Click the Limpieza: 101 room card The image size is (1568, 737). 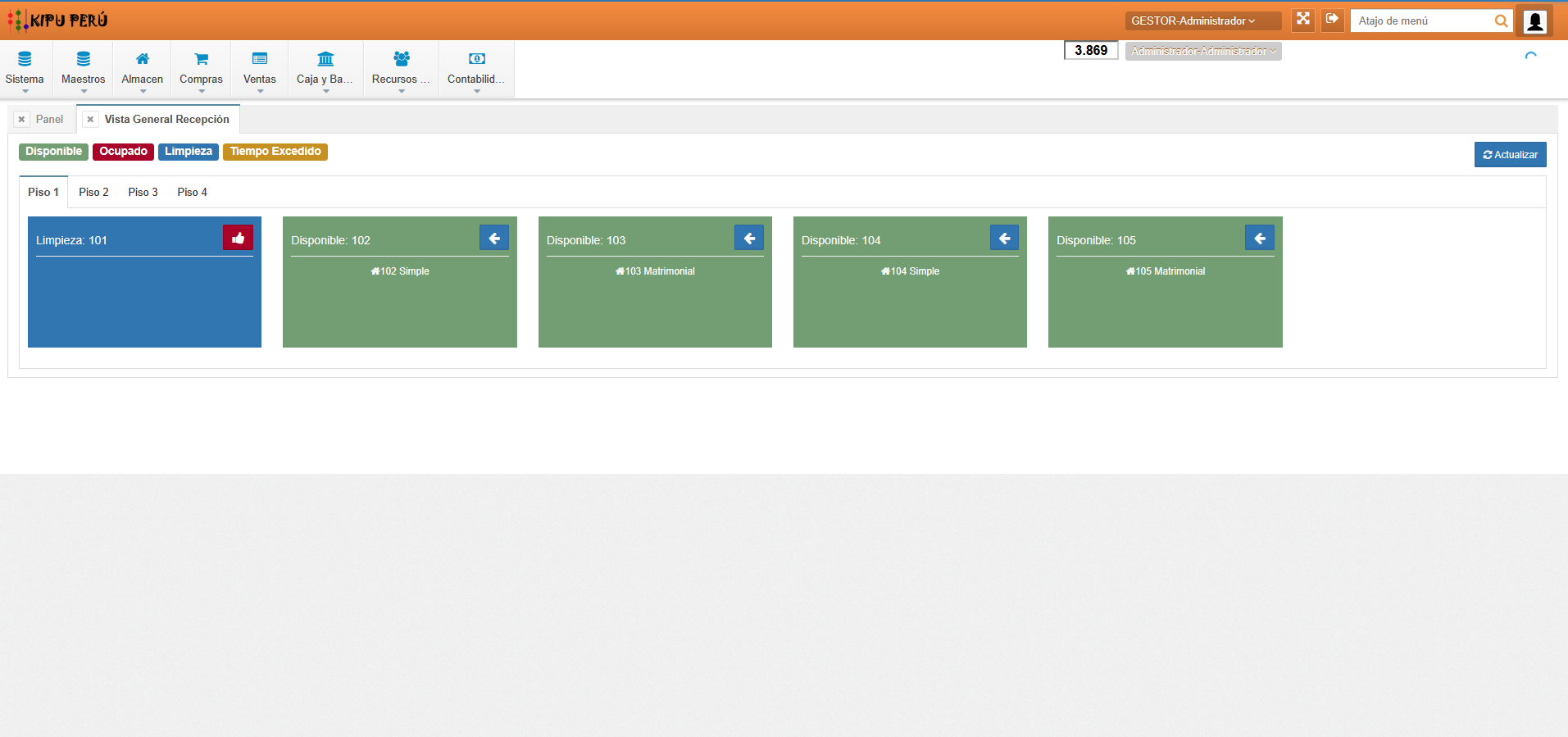144,282
